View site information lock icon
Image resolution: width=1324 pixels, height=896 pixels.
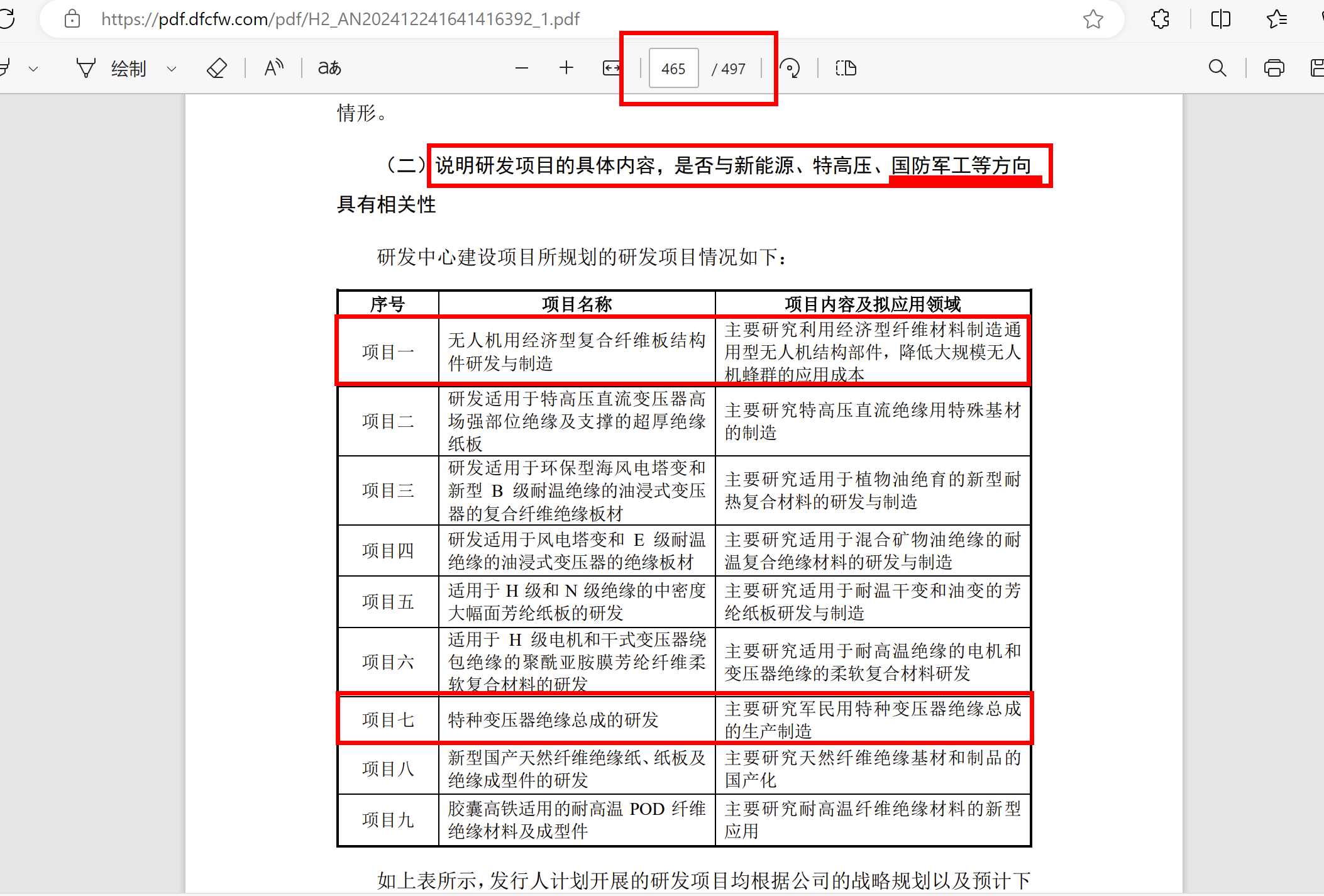(72, 19)
